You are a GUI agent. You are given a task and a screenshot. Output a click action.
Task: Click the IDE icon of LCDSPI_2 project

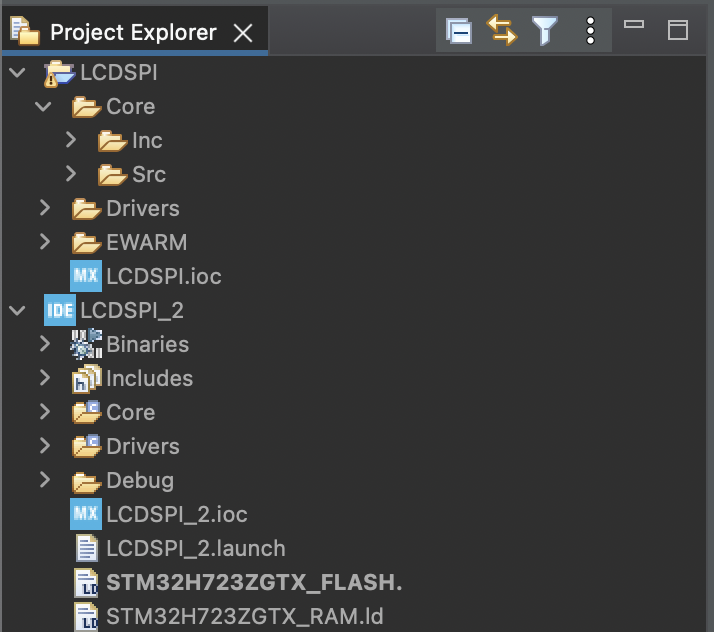[60, 310]
